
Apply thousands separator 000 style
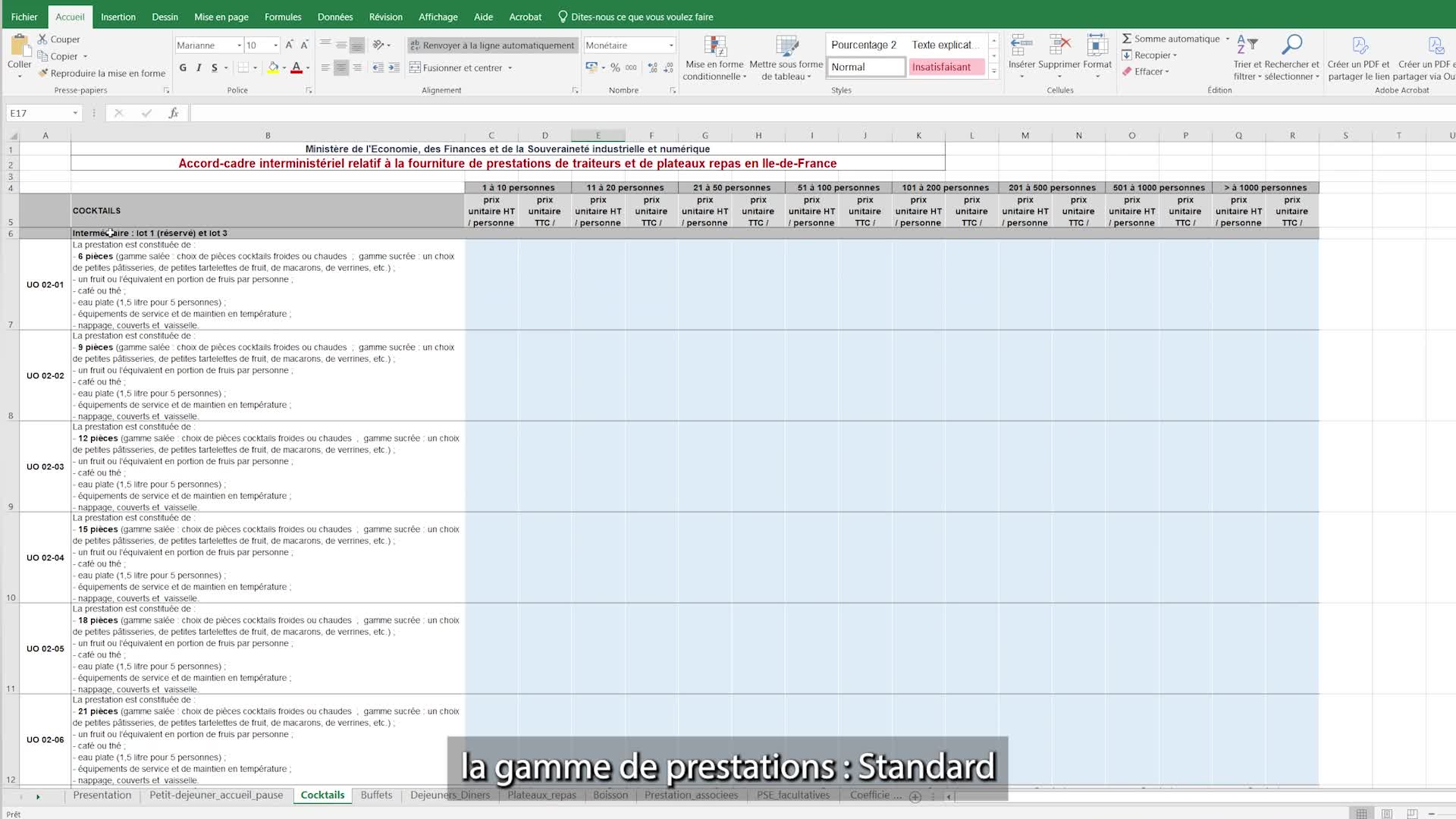point(631,67)
